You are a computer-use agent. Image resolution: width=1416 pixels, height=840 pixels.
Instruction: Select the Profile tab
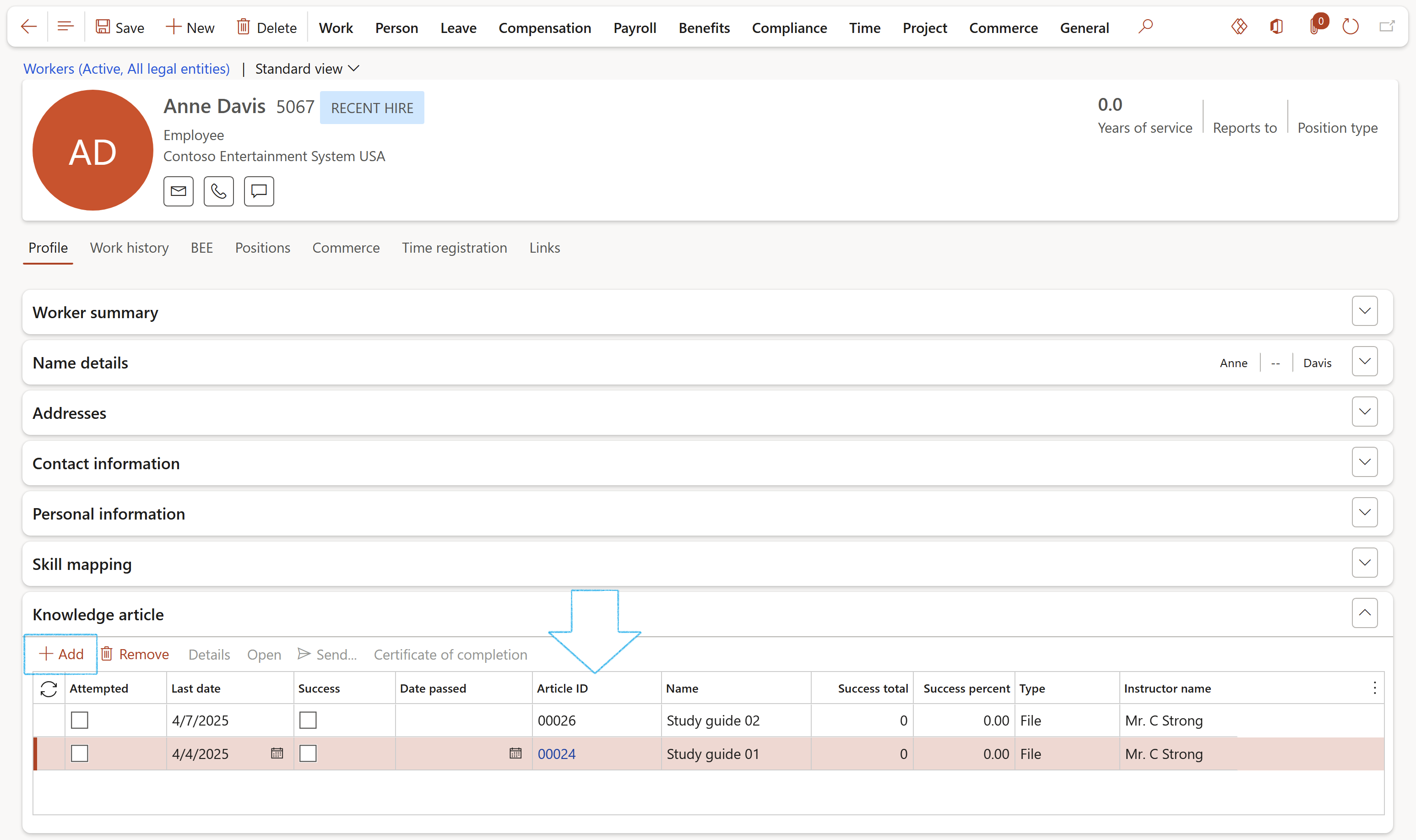point(48,248)
